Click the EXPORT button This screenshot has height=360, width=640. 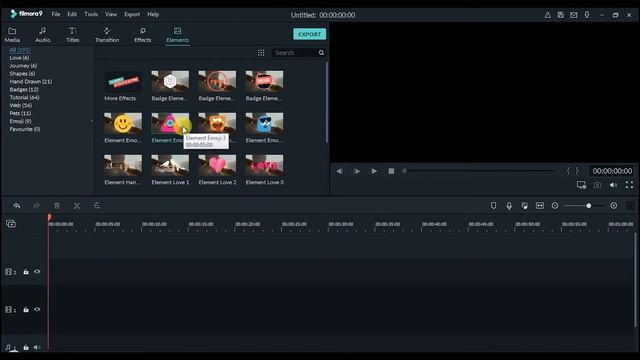pos(309,34)
